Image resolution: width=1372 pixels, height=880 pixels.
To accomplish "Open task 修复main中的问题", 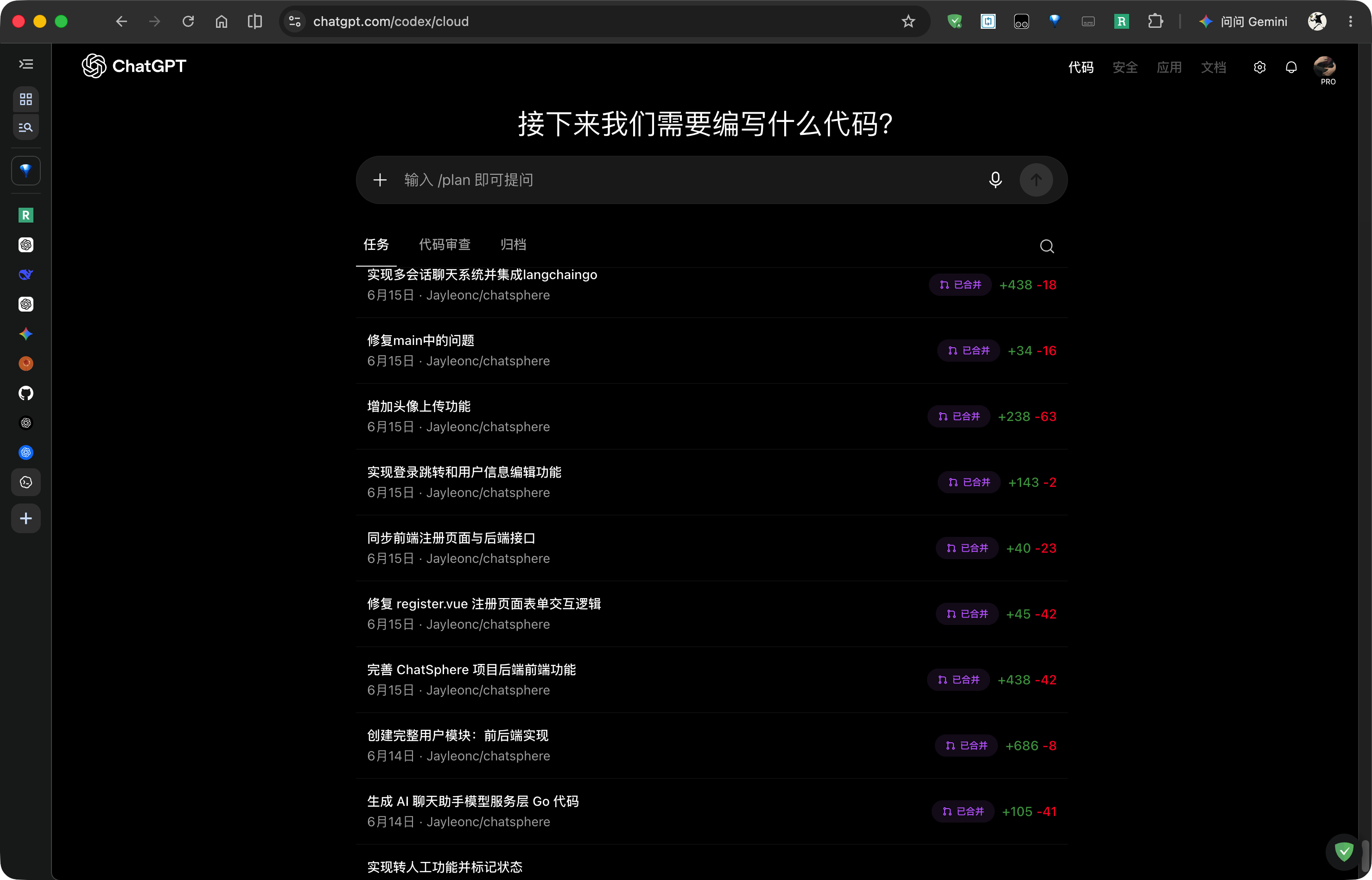I will coord(711,351).
